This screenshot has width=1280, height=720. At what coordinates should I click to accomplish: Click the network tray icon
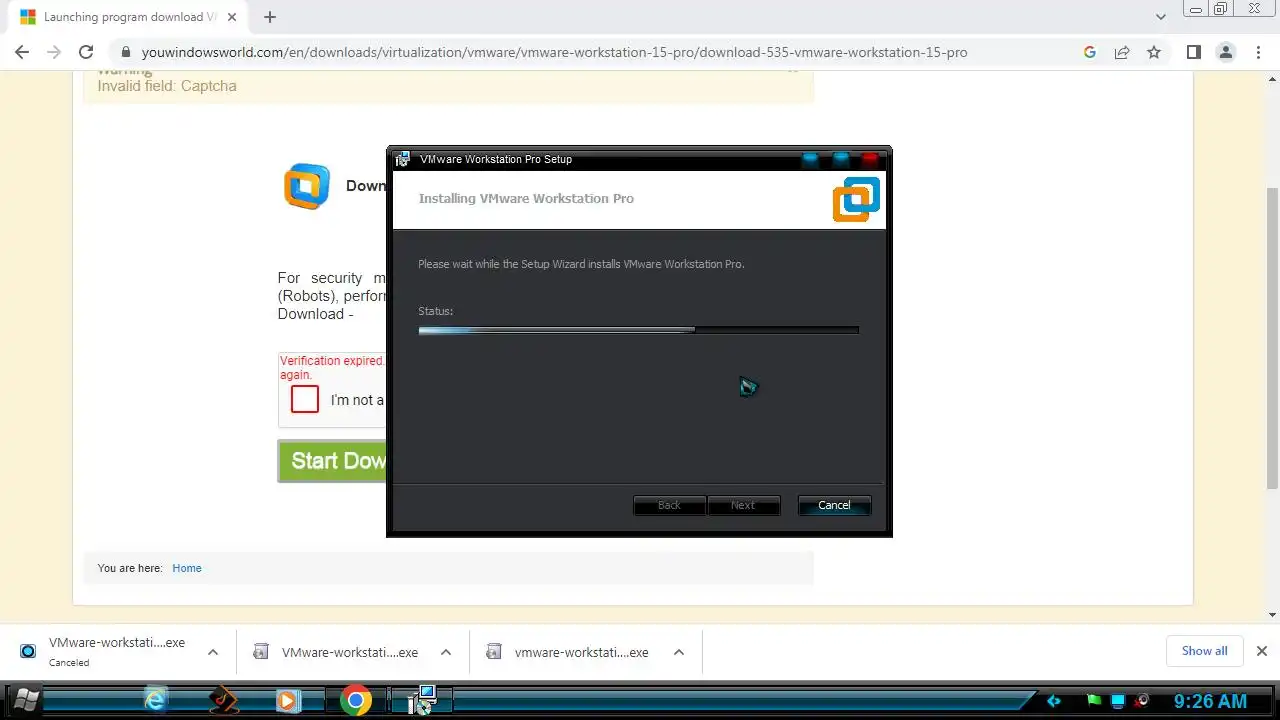point(1119,701)
